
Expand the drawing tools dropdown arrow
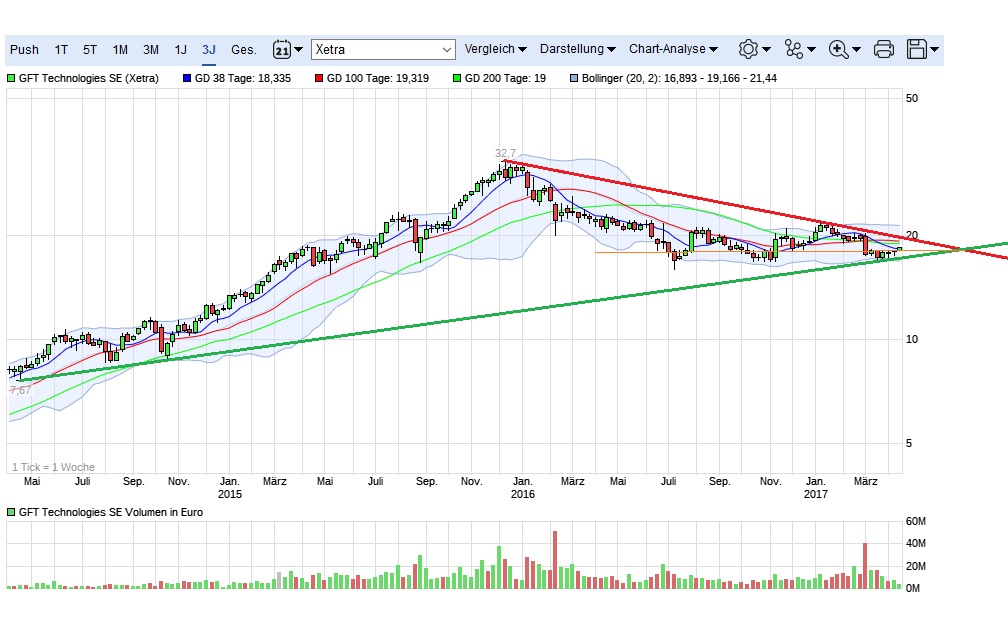click(811, 50)
